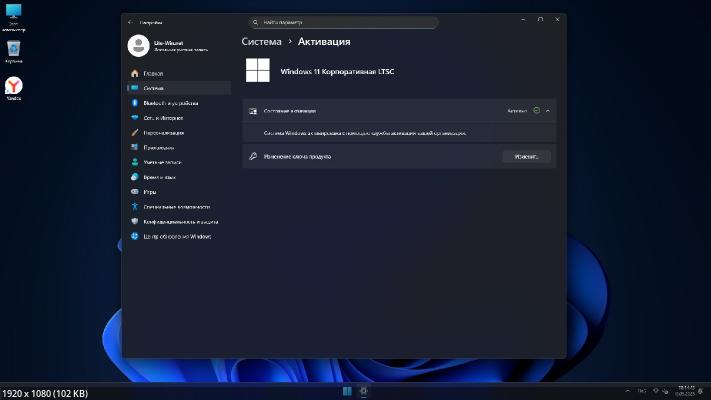Open the Personalization (Персонализация) section
This screenshot has width=711, height=400.
[x=163, y=133]
